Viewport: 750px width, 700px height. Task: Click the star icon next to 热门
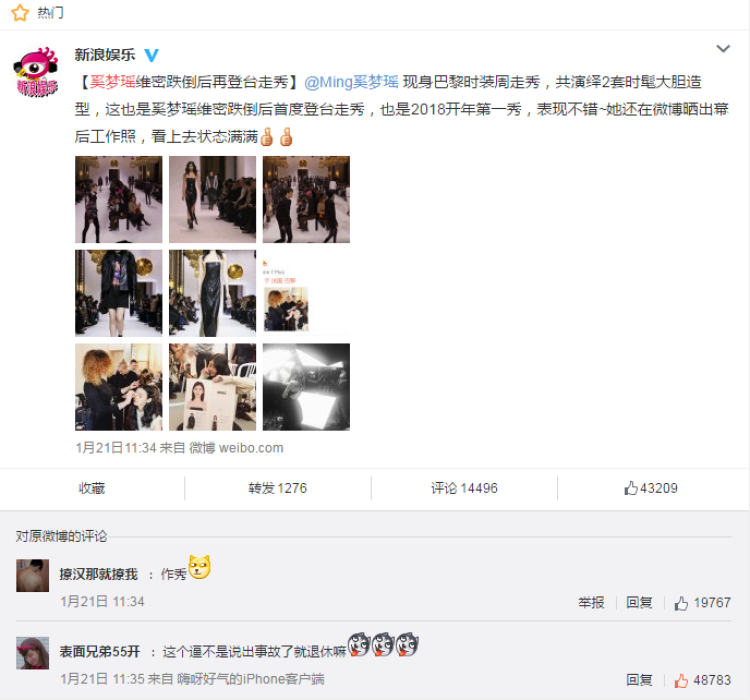[20, 12]
